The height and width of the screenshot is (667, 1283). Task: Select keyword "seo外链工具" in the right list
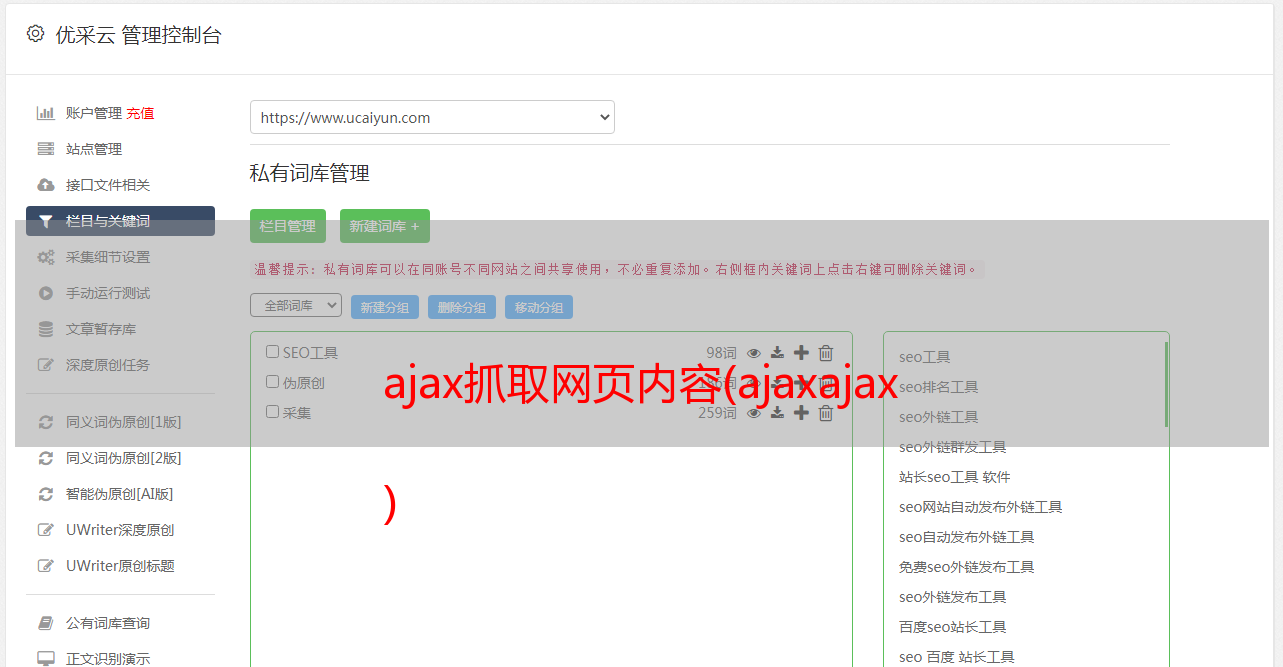pos(939,417)
